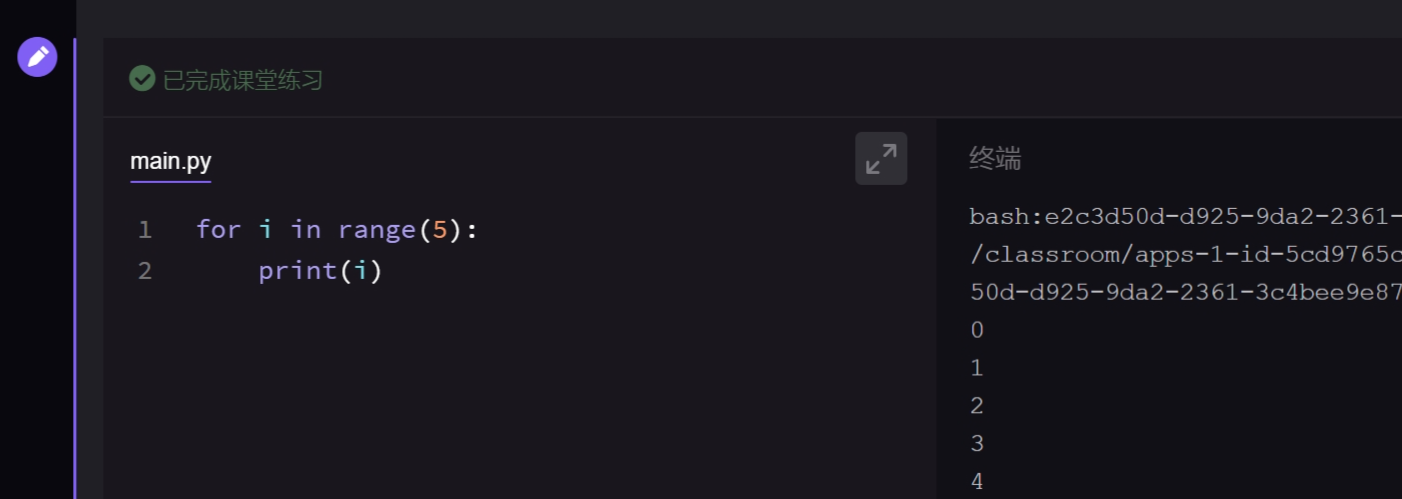The image size is (1402, 499).
Task: Place cursor on the 'for' keyword
Action: point(219,230)
